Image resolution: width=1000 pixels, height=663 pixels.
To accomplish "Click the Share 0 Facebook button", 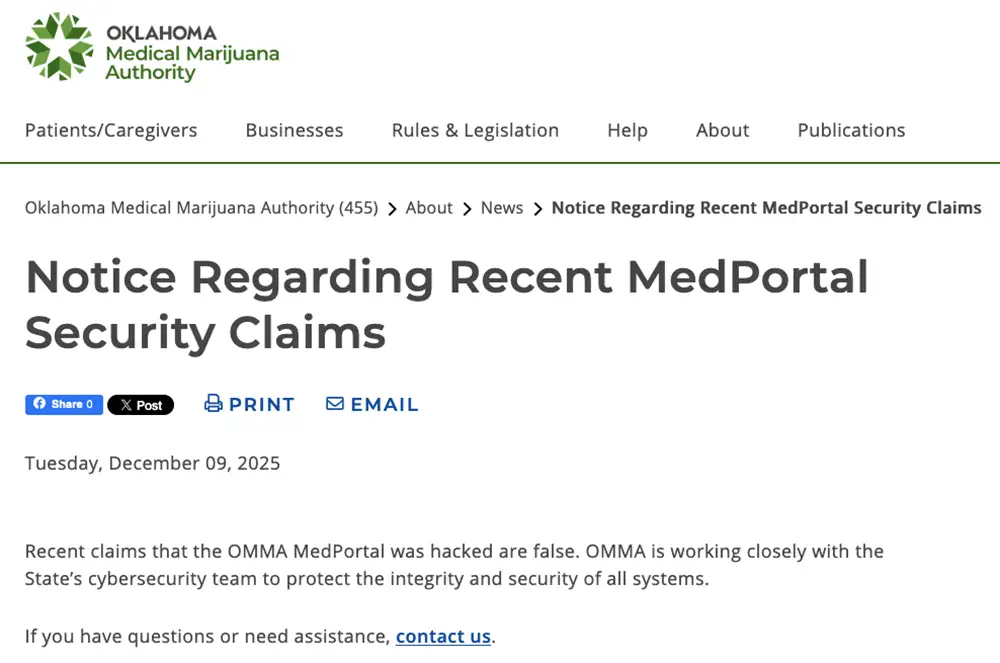I will point(64,404).
